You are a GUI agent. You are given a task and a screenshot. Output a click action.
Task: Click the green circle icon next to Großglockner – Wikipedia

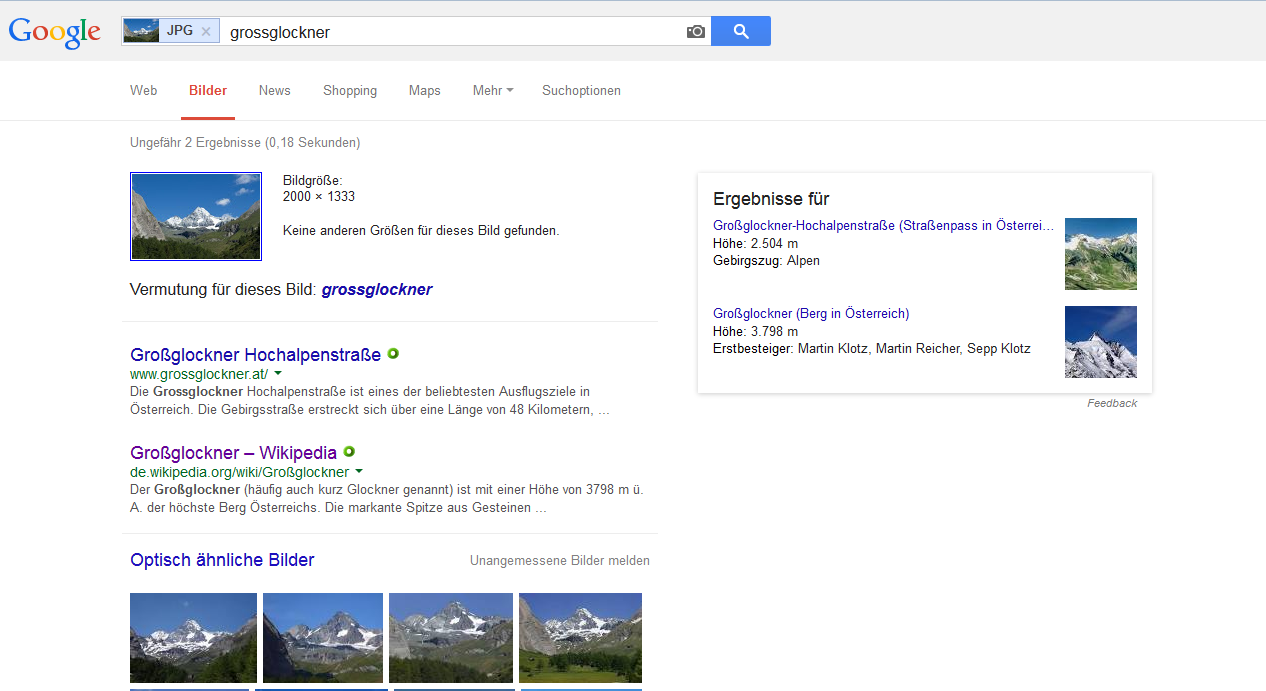pos(349,452)
